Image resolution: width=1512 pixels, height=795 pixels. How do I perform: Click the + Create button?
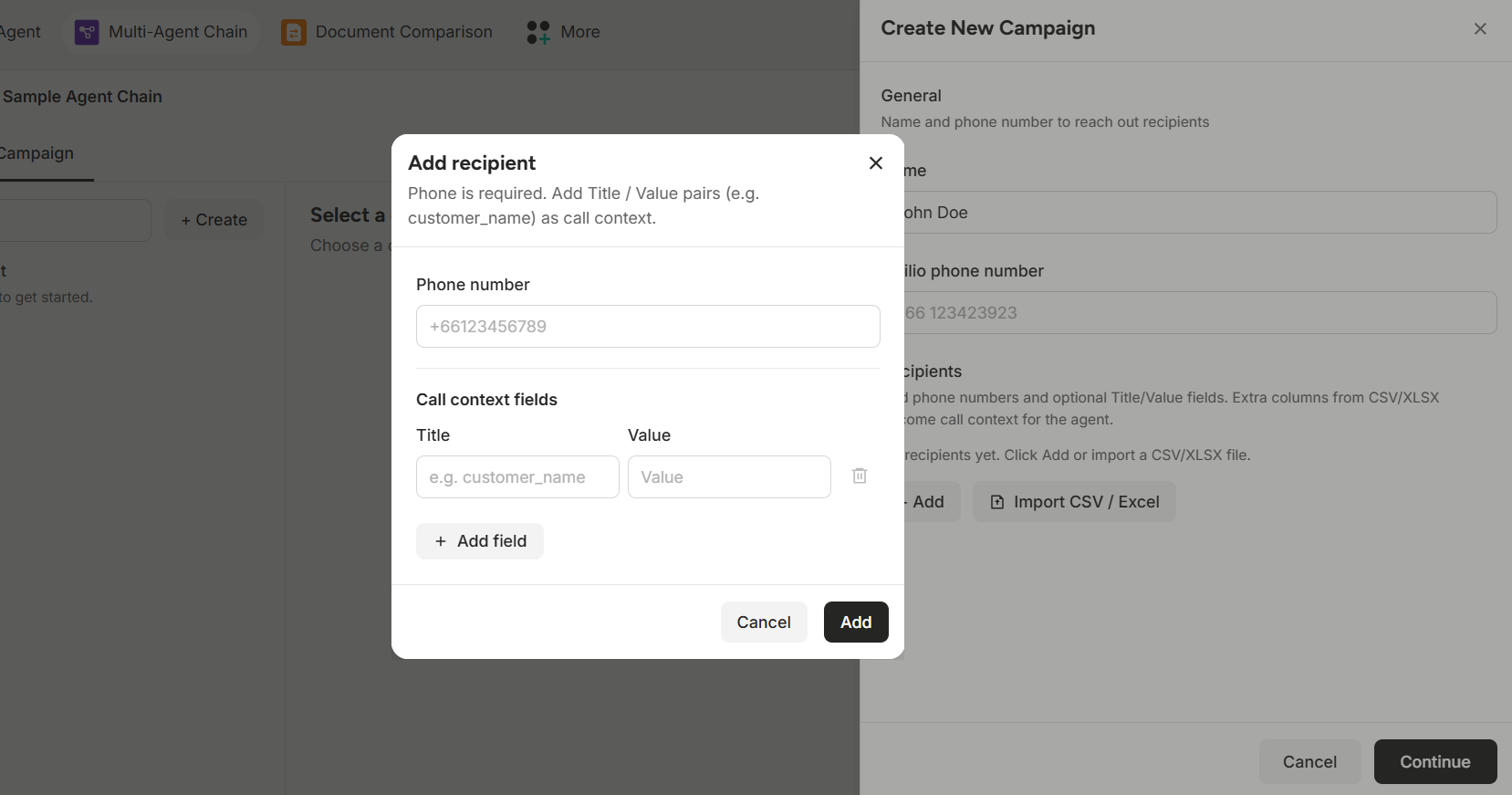214,220
